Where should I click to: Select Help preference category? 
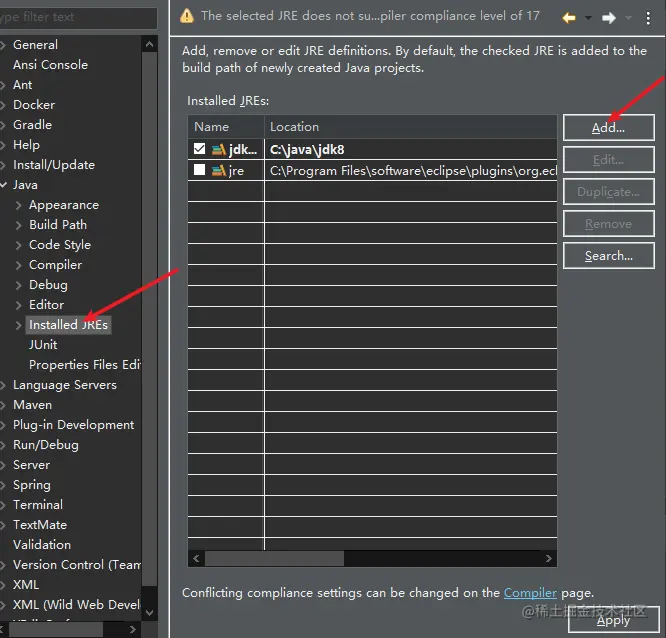[26, 145]
